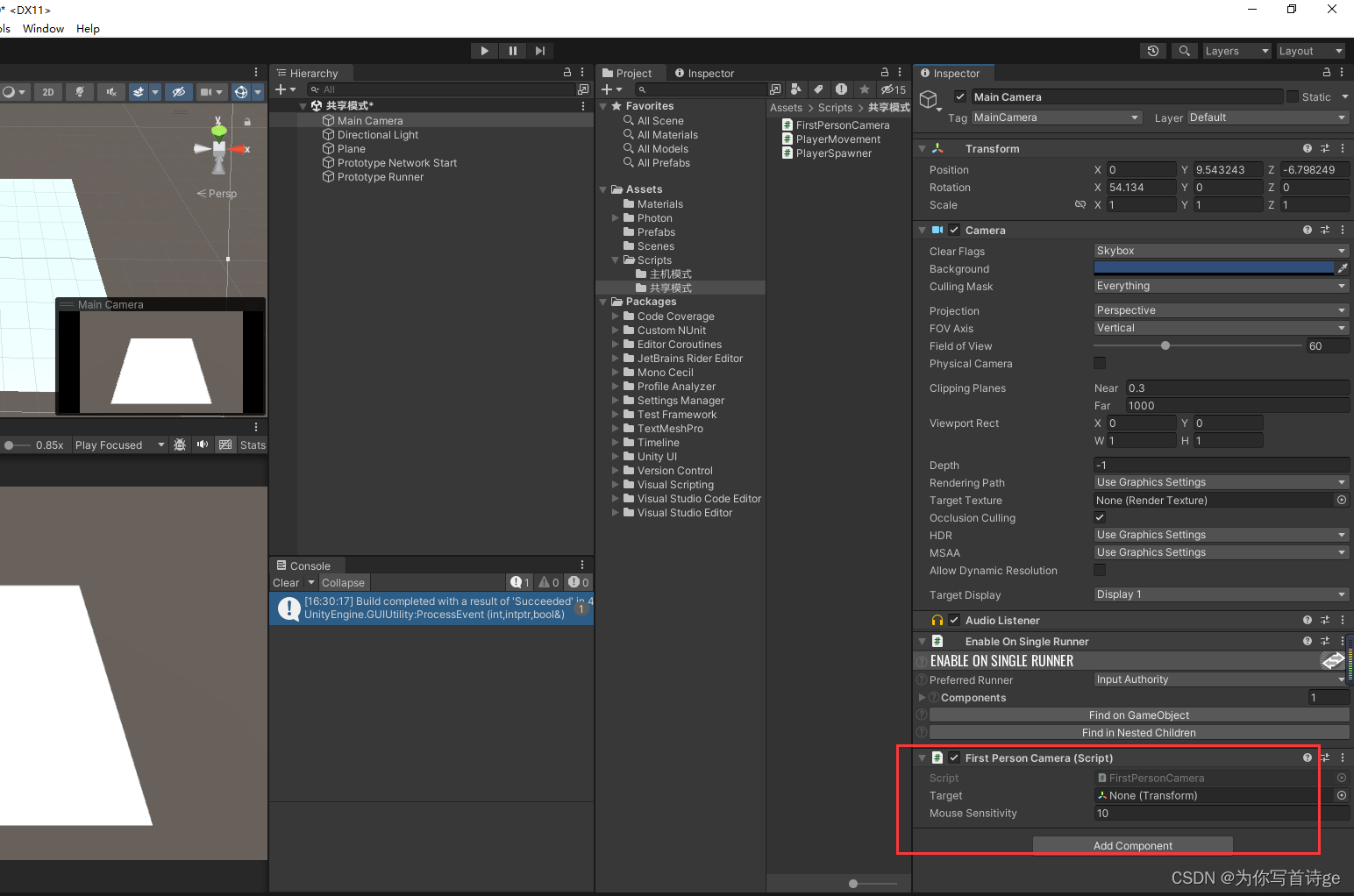Toggle Game view frame debugger bug icon

coord(180,444)
